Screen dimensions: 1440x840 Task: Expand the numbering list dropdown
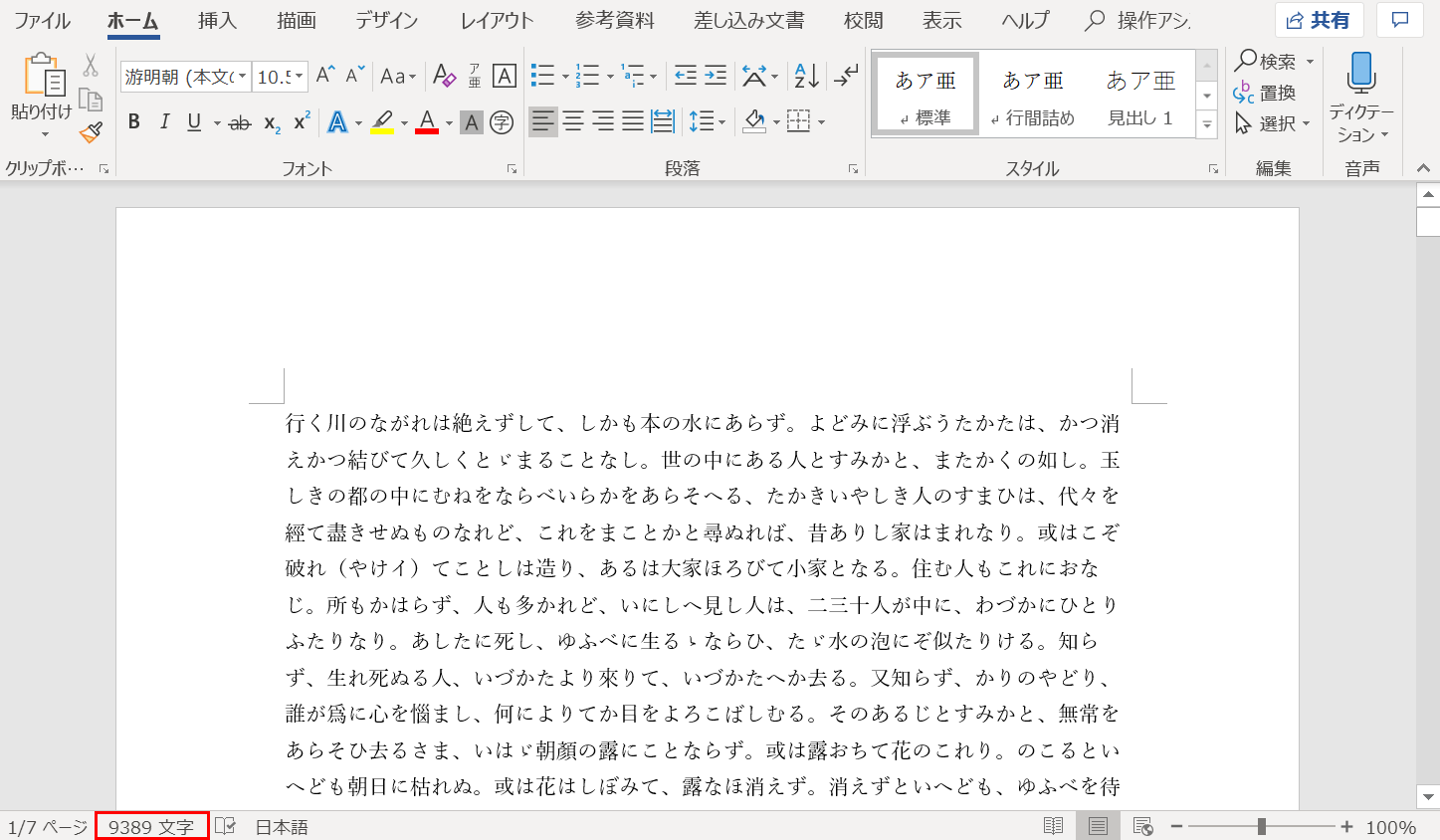tap(609, 77)
